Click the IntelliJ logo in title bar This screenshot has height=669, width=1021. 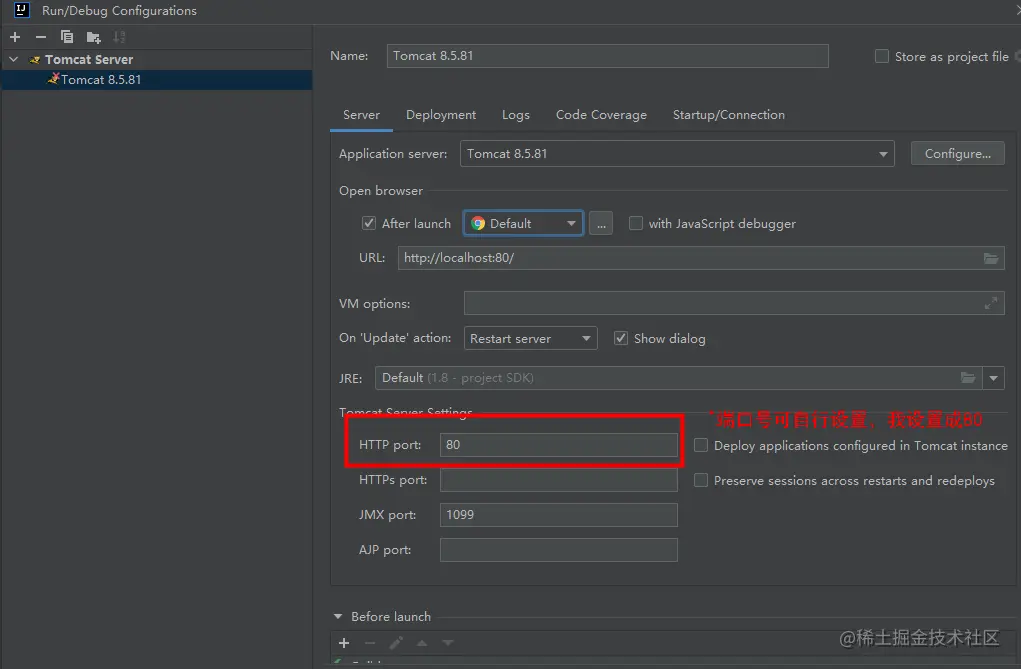pyautogui.click(x=21, y=10)
